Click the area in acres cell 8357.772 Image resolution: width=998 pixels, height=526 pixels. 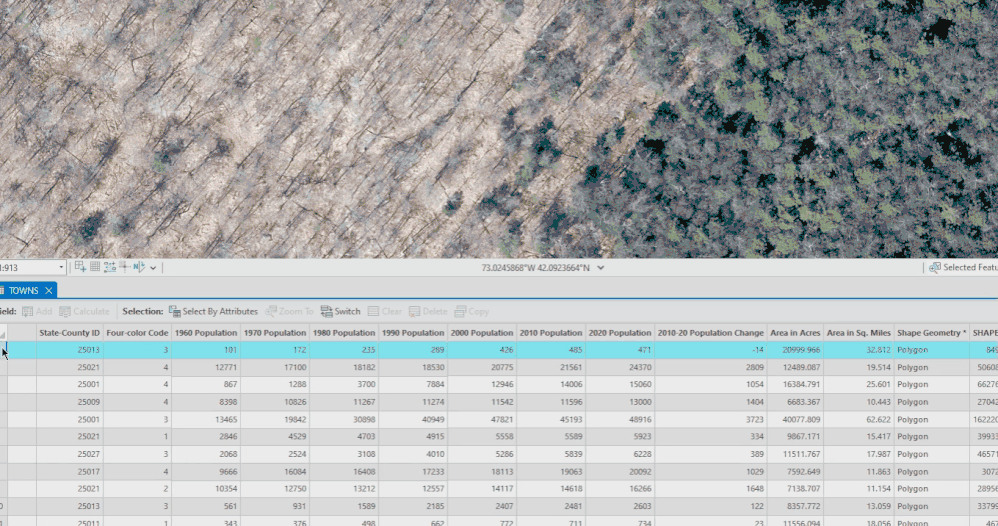[x=795, y=506]
